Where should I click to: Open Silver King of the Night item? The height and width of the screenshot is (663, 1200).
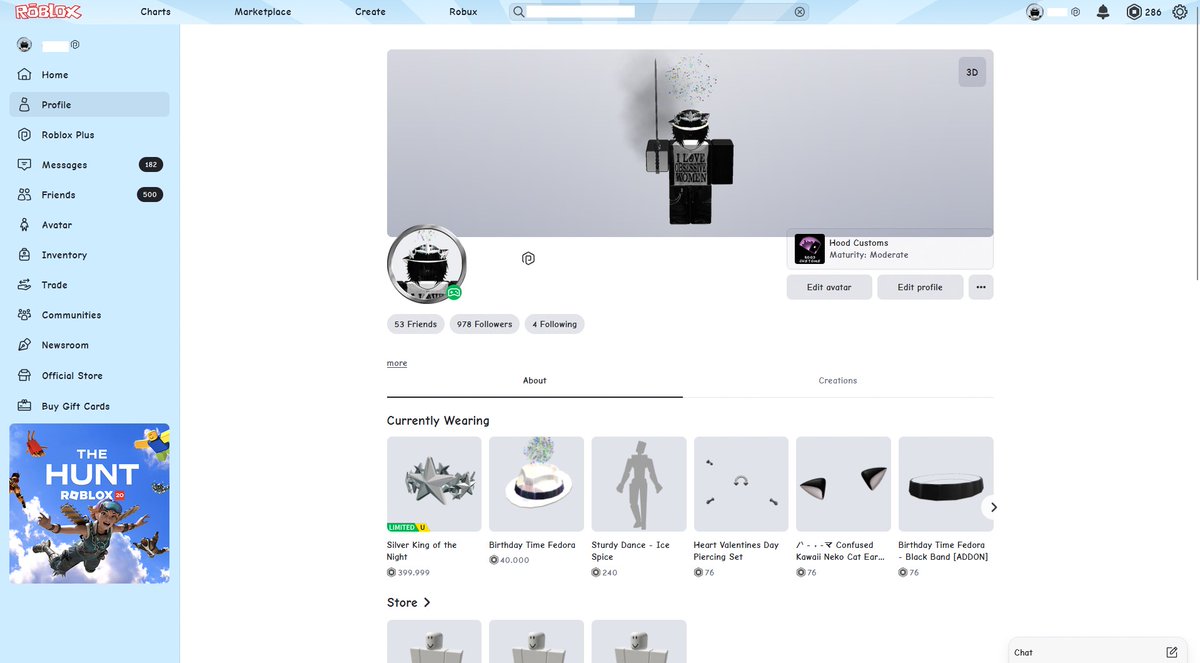pos(434,484)
